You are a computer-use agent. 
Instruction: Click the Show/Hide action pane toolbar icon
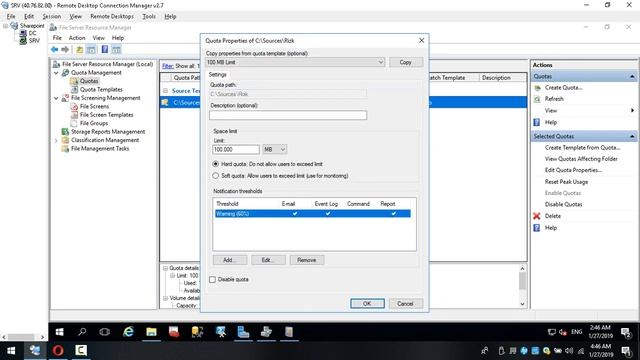[116, 50]
